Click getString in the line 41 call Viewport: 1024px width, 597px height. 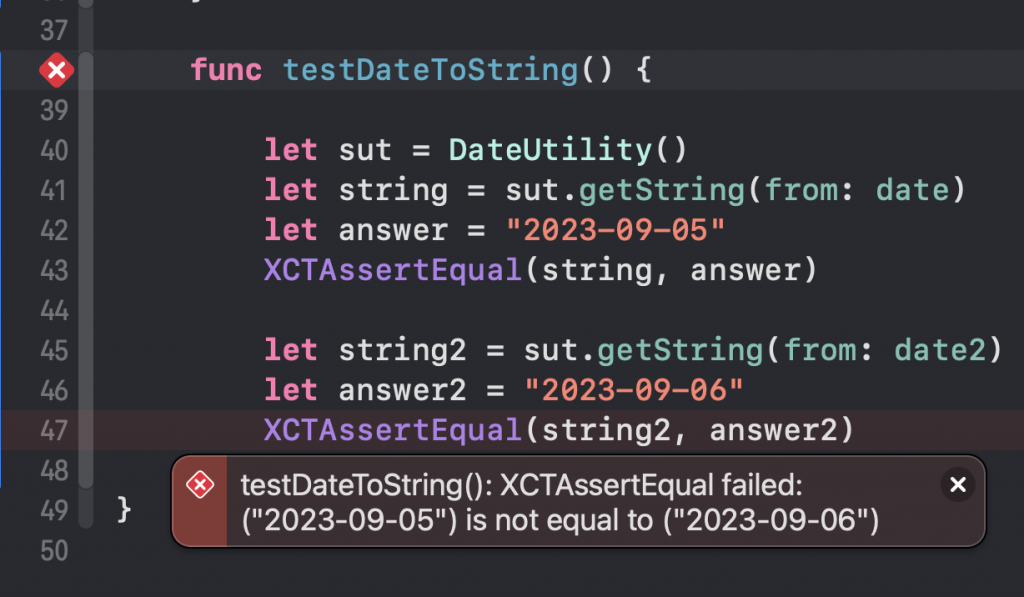(662, 190)
